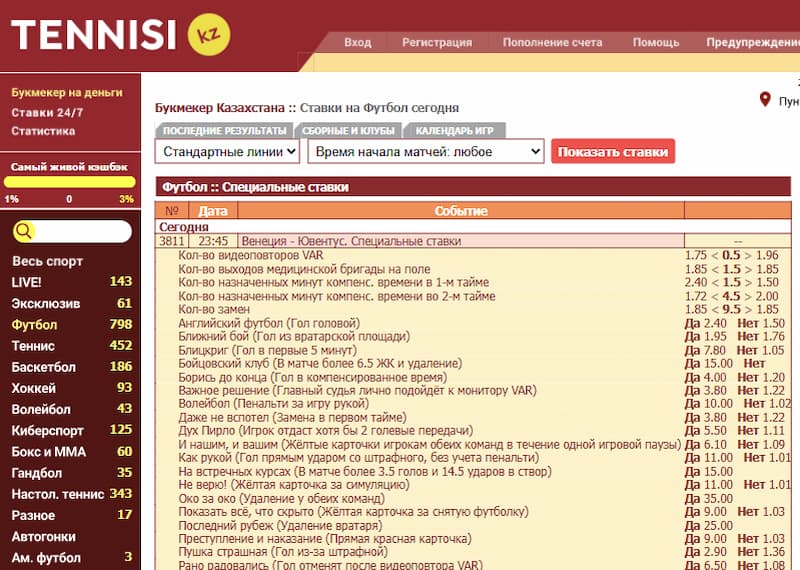800x570 pixels.
Task: Click Да 2.90 for Пушка страшная
Action: pos(706,552)
